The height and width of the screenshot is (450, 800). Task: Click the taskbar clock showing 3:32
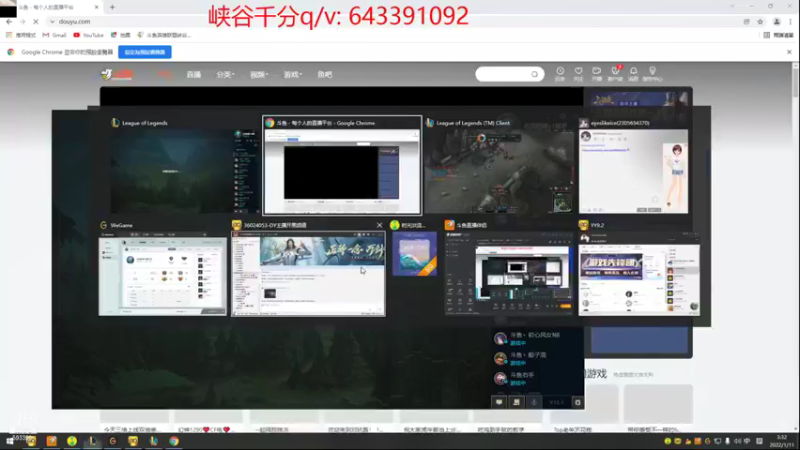pos(782,441)
